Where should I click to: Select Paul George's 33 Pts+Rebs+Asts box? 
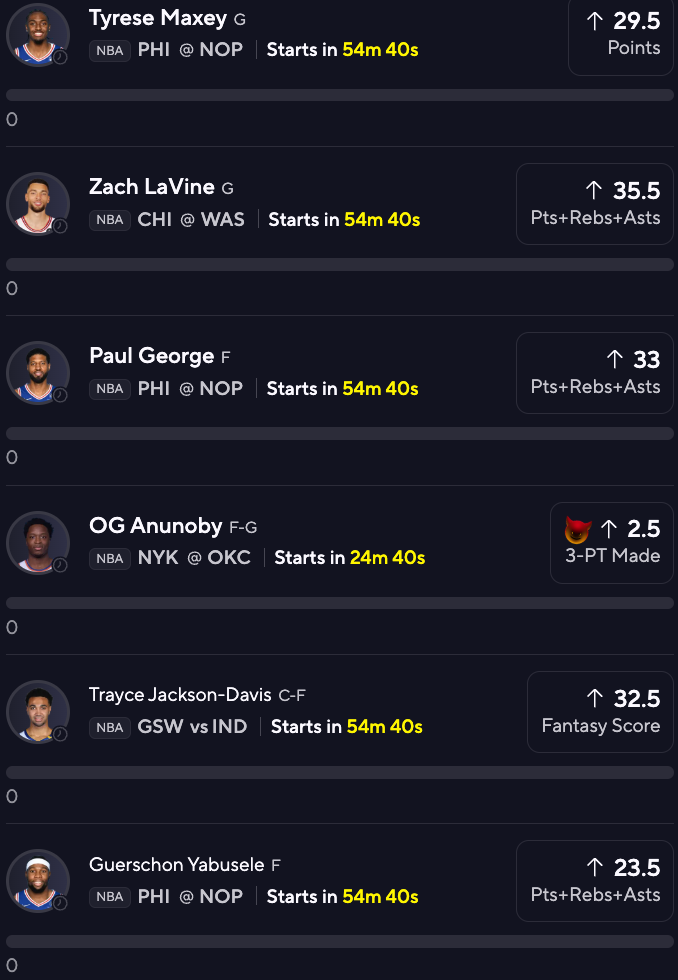click(x=594, y=373)
